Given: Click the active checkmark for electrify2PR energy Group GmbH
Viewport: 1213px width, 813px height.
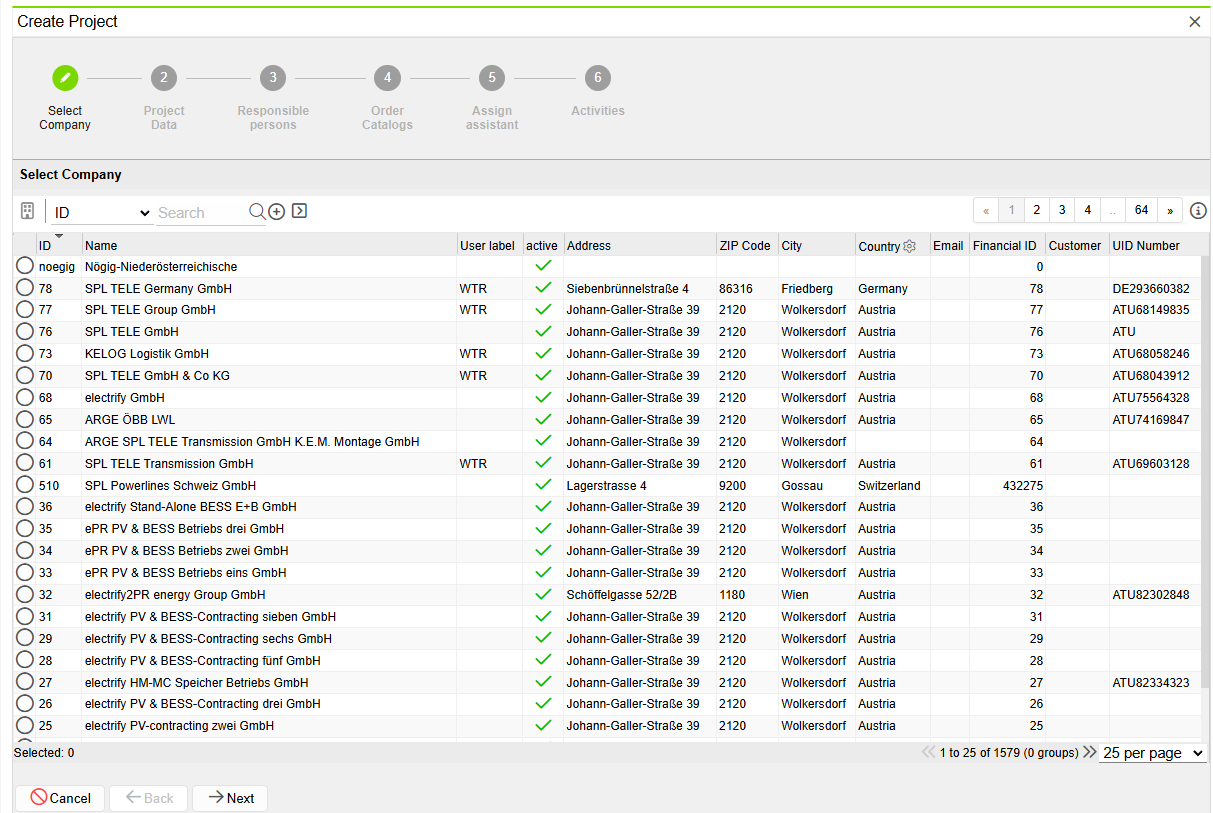Looking at the screenshot, I should tap(543, 595).
